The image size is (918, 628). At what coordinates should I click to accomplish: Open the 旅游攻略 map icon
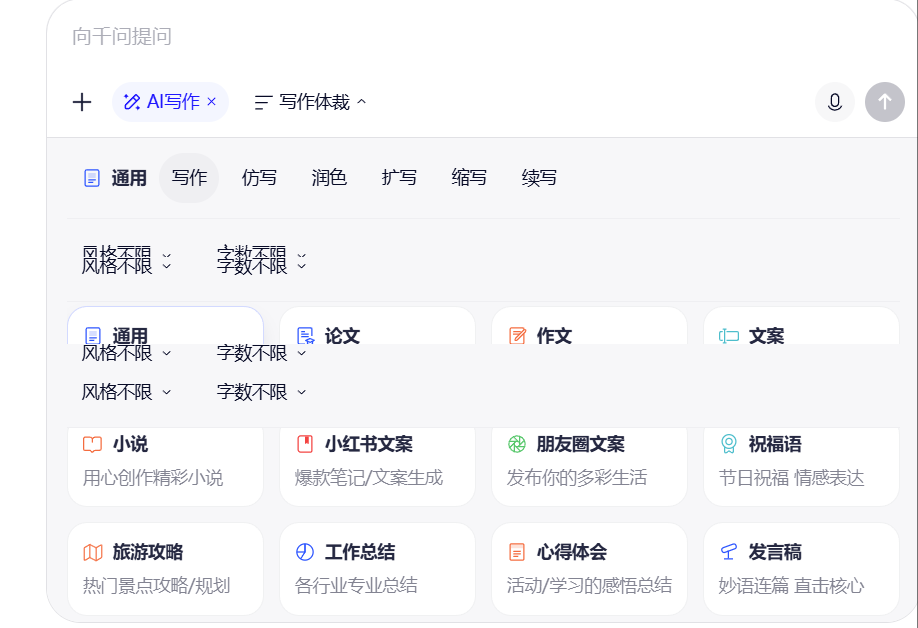tap(92, 551)
